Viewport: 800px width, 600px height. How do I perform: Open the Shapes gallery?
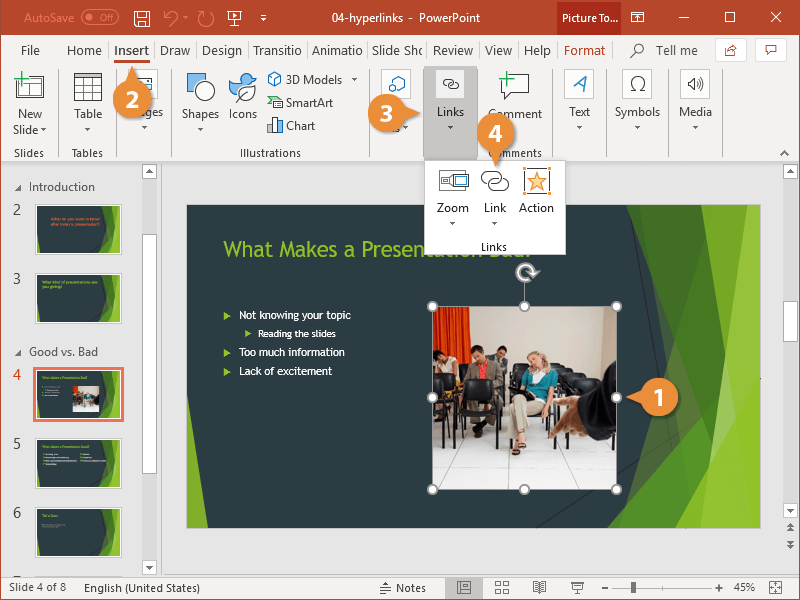click(200, 102)
